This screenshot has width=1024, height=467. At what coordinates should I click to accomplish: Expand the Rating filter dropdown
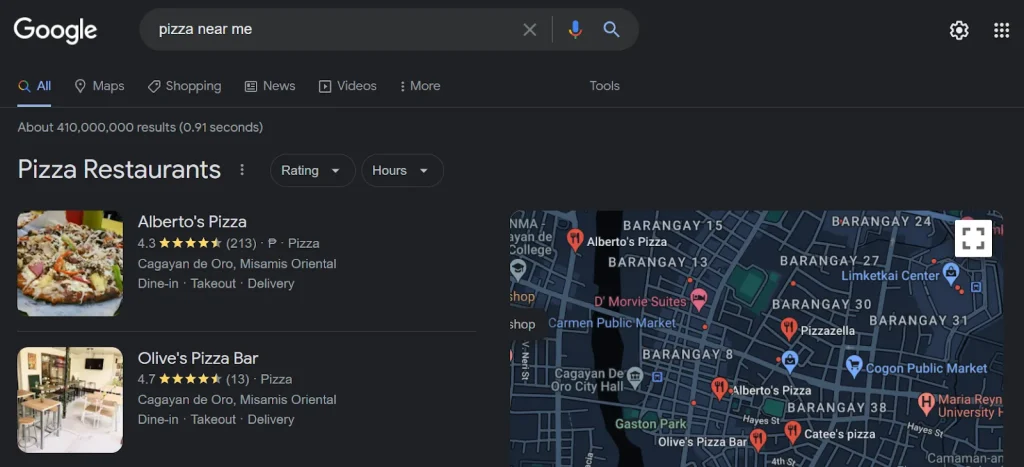point(312,170)
